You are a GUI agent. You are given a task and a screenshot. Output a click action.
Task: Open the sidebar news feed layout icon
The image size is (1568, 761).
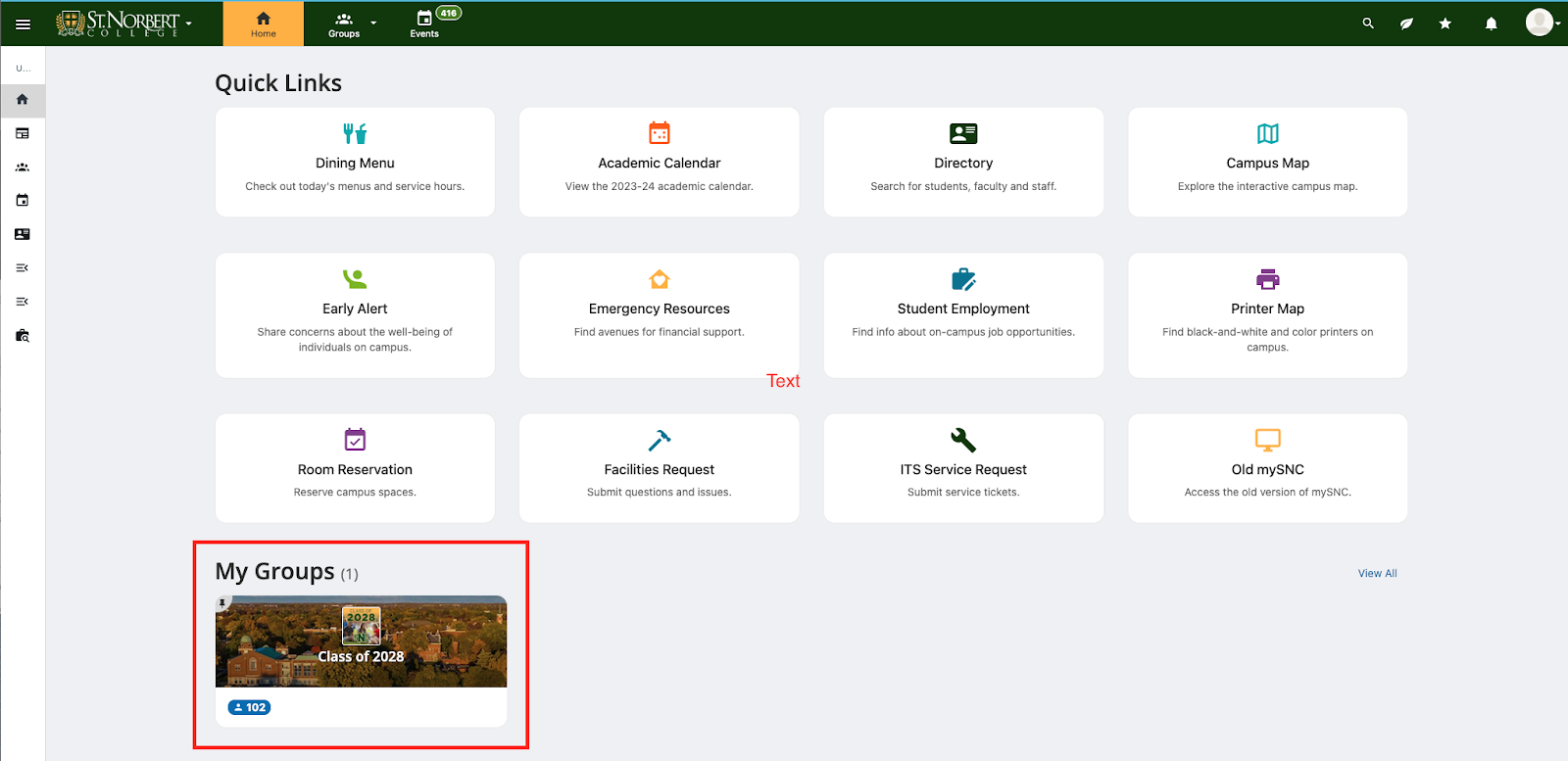click(23, 133)
